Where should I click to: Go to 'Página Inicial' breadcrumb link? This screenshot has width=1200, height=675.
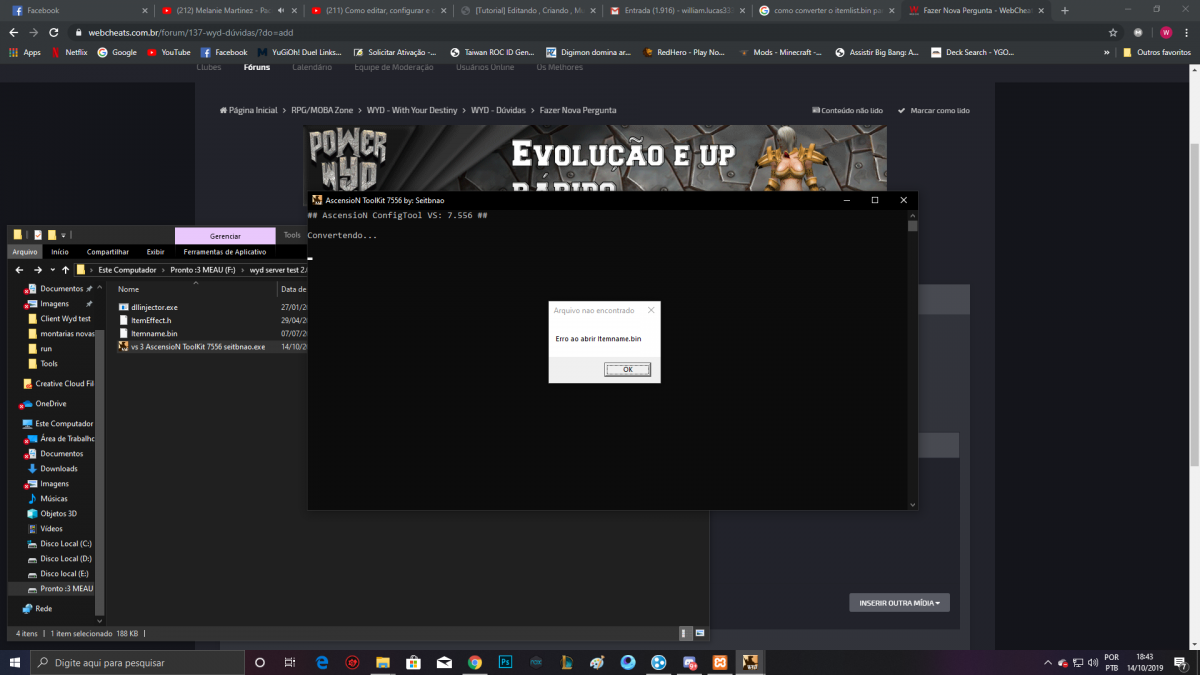point(249,110)
